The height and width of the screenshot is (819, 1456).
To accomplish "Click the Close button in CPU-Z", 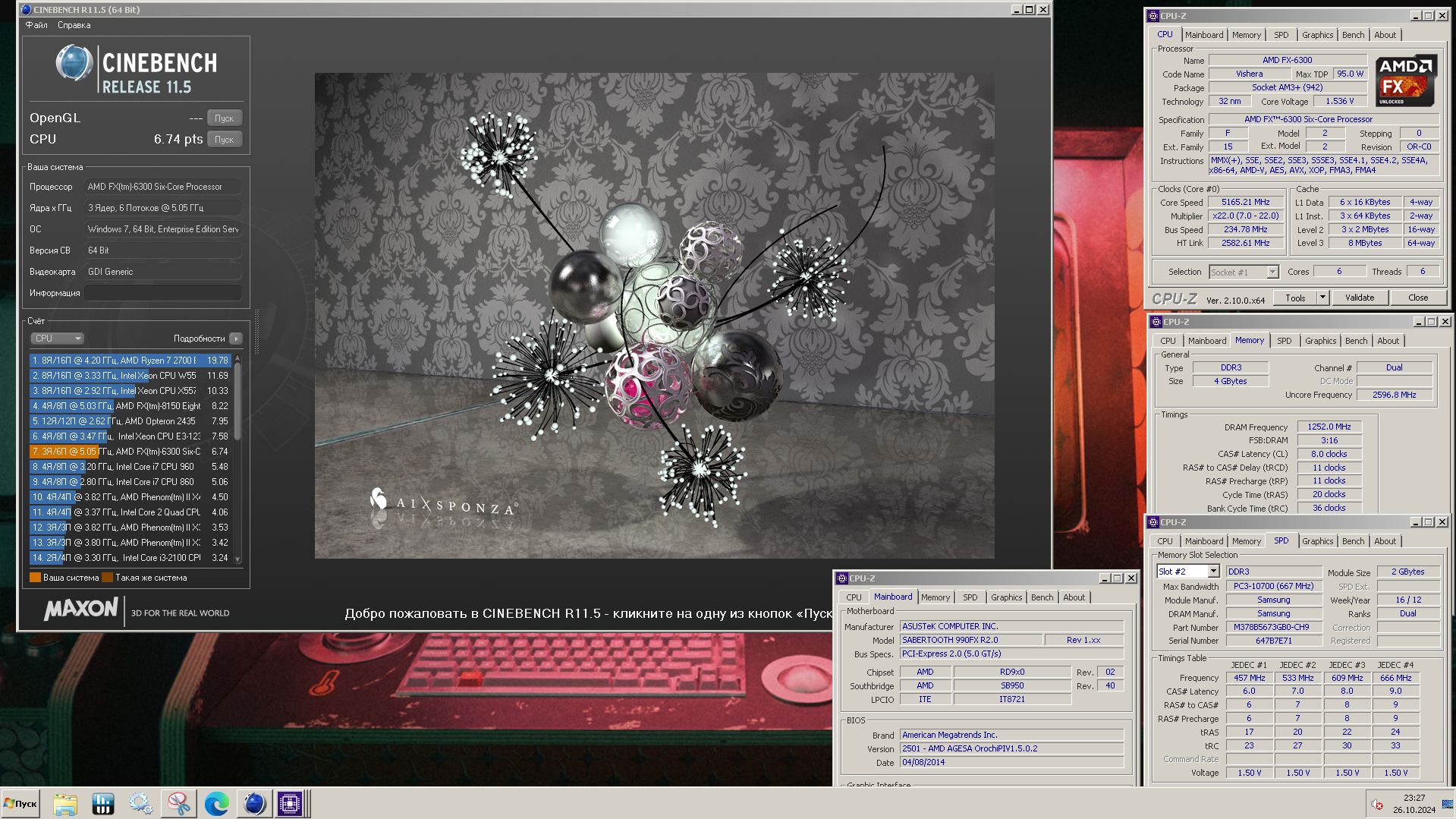I will coord(1418,298).
